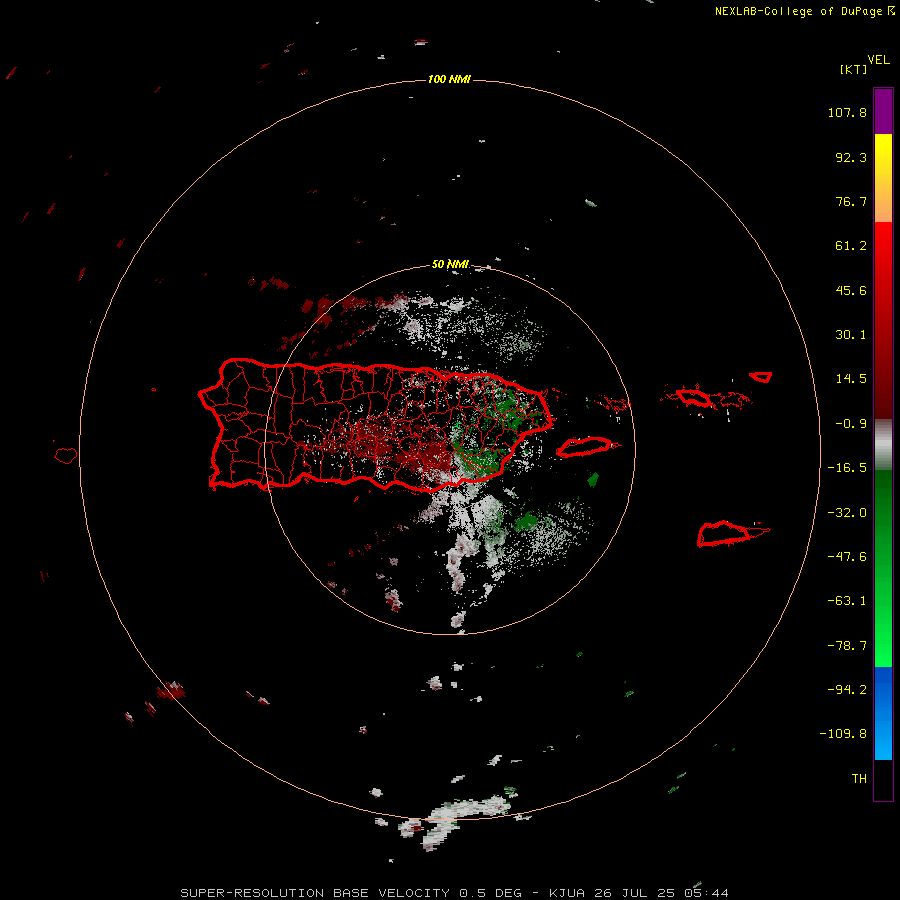
Task: Select the -109.8 scale value
Action: click(843, 734)
